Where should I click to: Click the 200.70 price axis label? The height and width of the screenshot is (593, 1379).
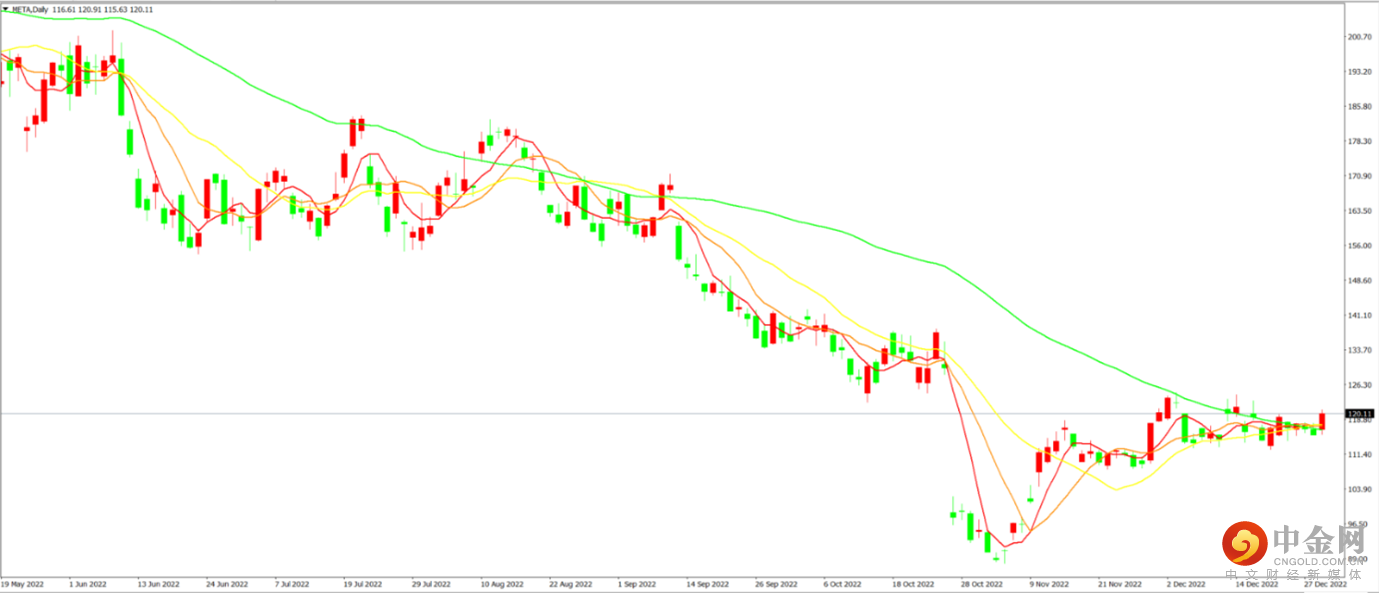[x=1359, y=37]
